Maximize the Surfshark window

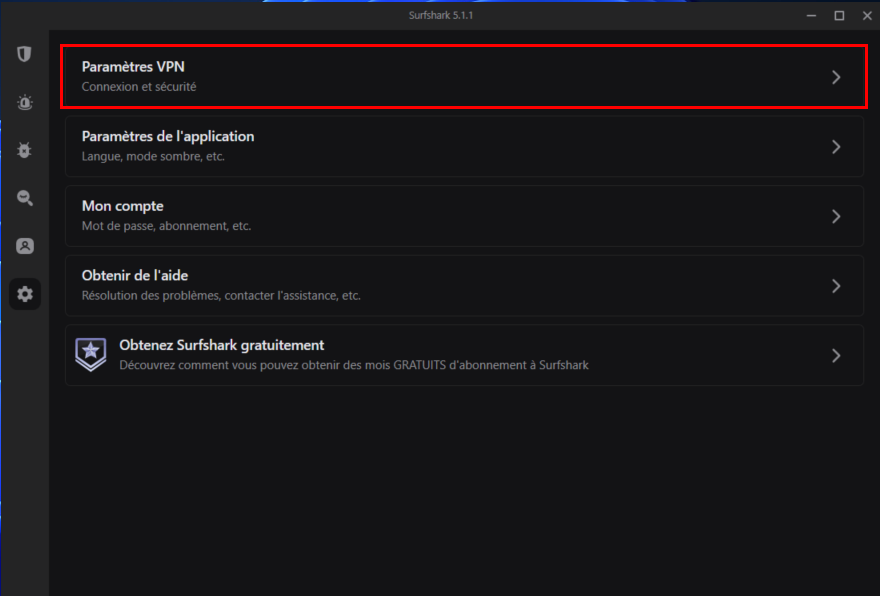(840, 16)
